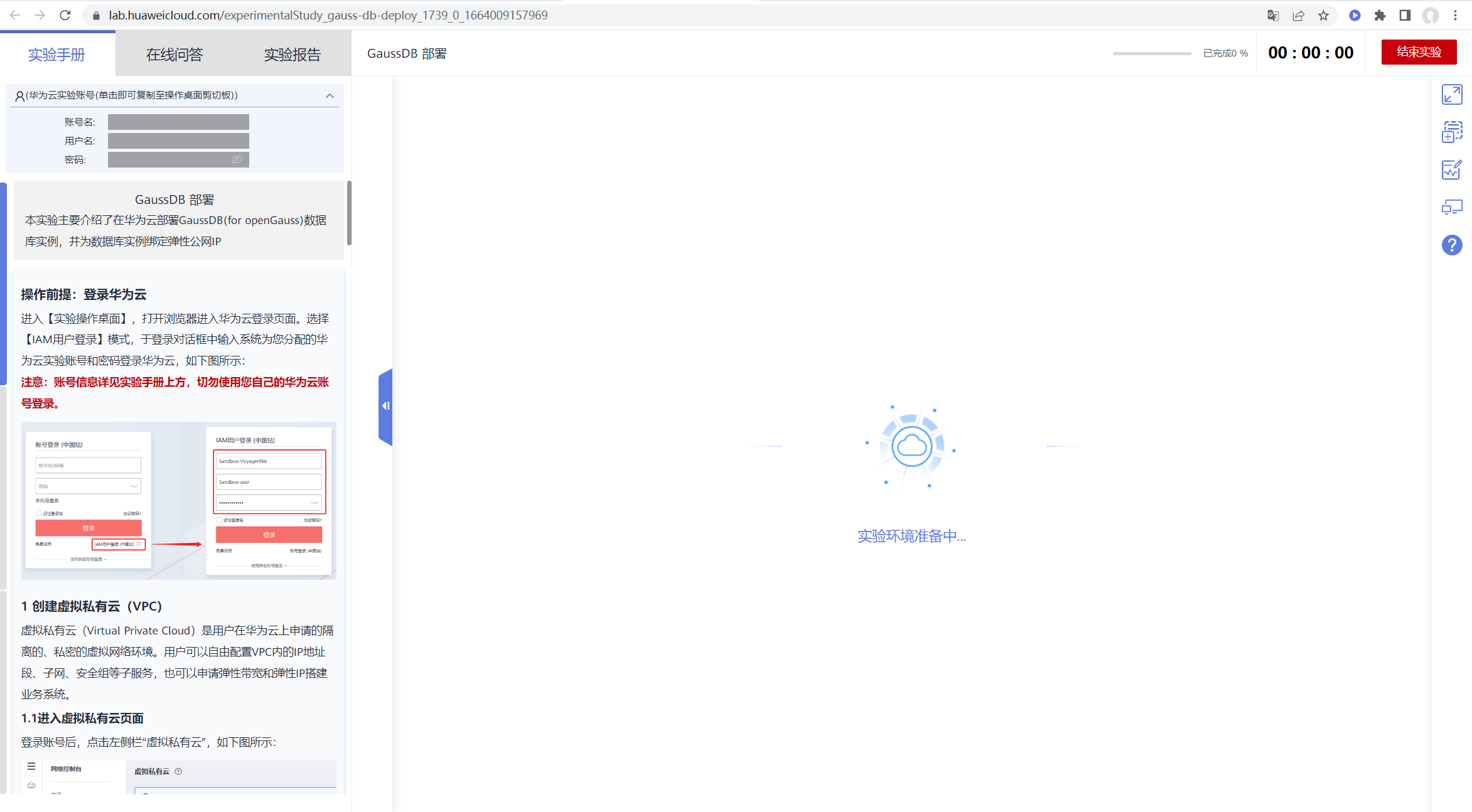Open the Chrome three-dot menu
Viewport: 1472px width, 812px height.
click(1455, 16)
